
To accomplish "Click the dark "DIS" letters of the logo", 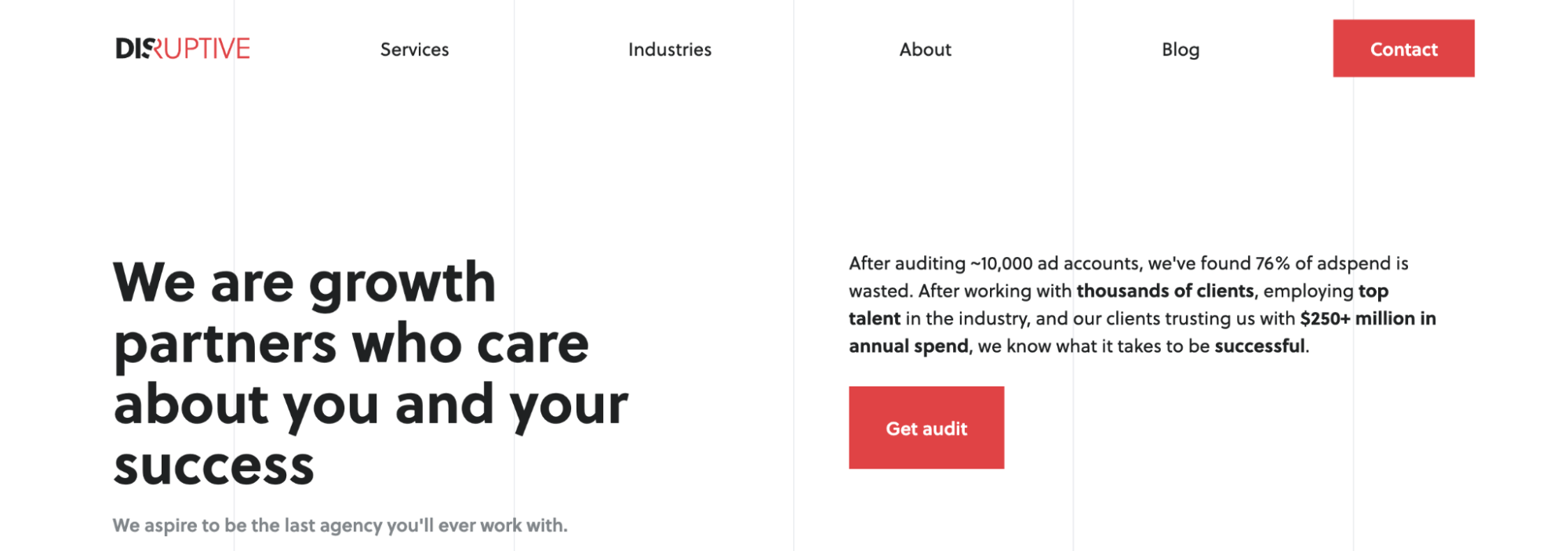I will click(132, 49).
